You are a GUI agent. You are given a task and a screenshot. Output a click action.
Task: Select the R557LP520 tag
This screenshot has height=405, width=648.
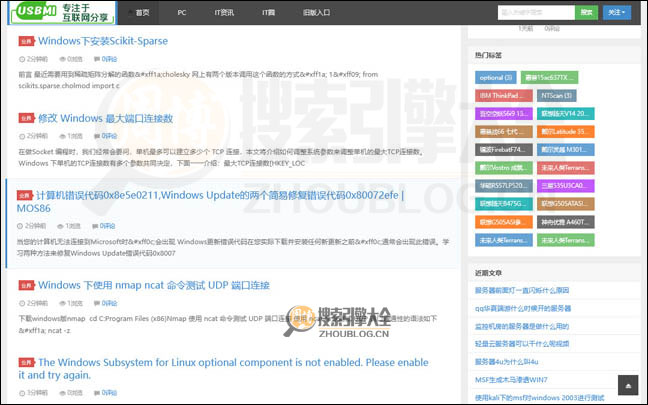[x=504, y=186]
